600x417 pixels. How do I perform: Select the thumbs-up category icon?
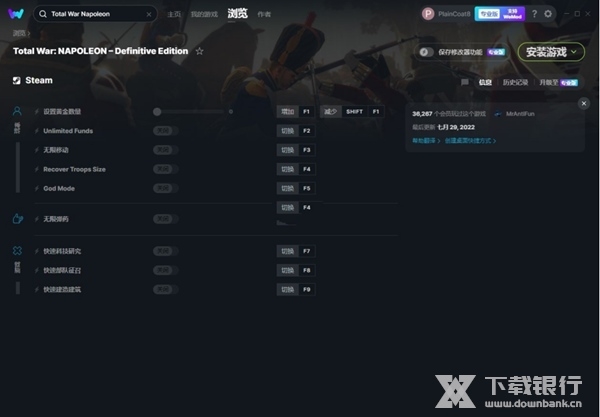tap(18, 218)
